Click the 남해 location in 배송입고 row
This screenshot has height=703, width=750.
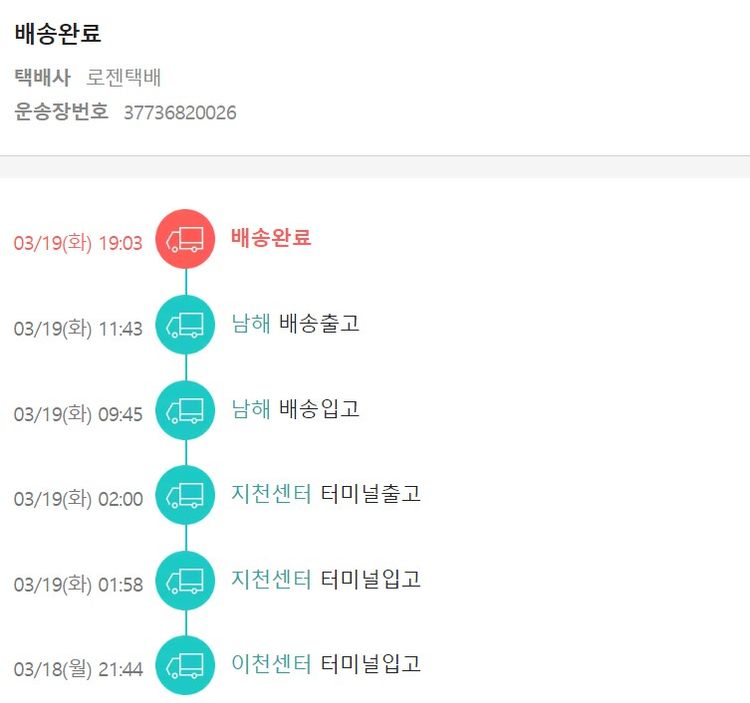point(251,408)
